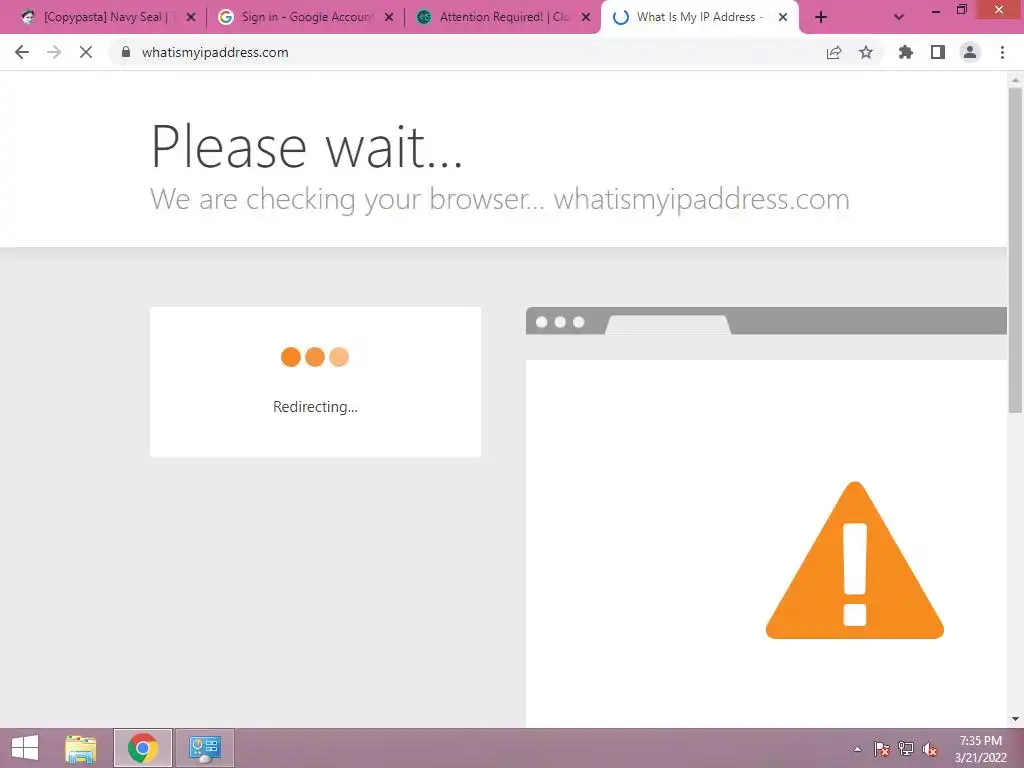Toggle the side panel icon

pyautogui.click(x=938, y=52)
